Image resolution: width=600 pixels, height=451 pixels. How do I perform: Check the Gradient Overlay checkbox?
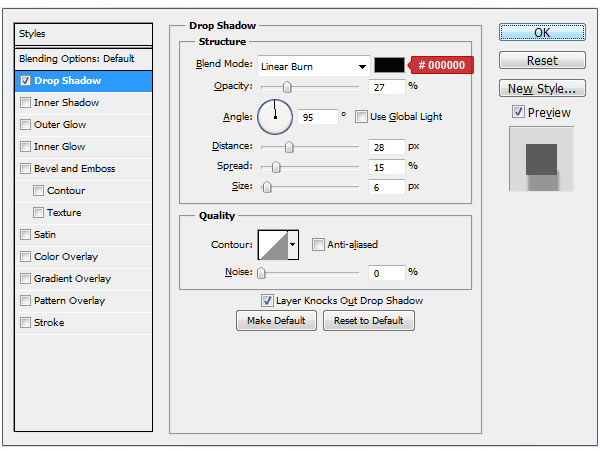pyautogui.click(x=25, y=278)
